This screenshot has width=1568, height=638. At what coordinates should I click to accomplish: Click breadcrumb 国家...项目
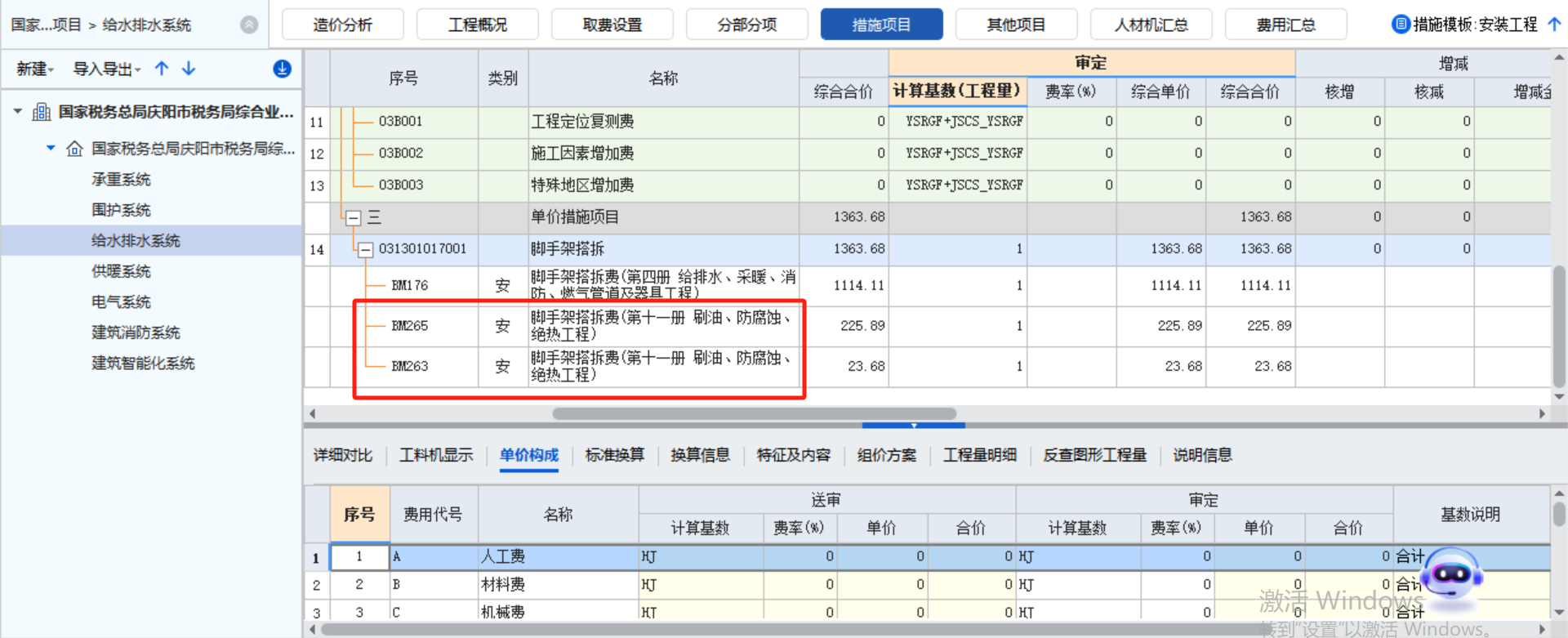click(46, 25)
